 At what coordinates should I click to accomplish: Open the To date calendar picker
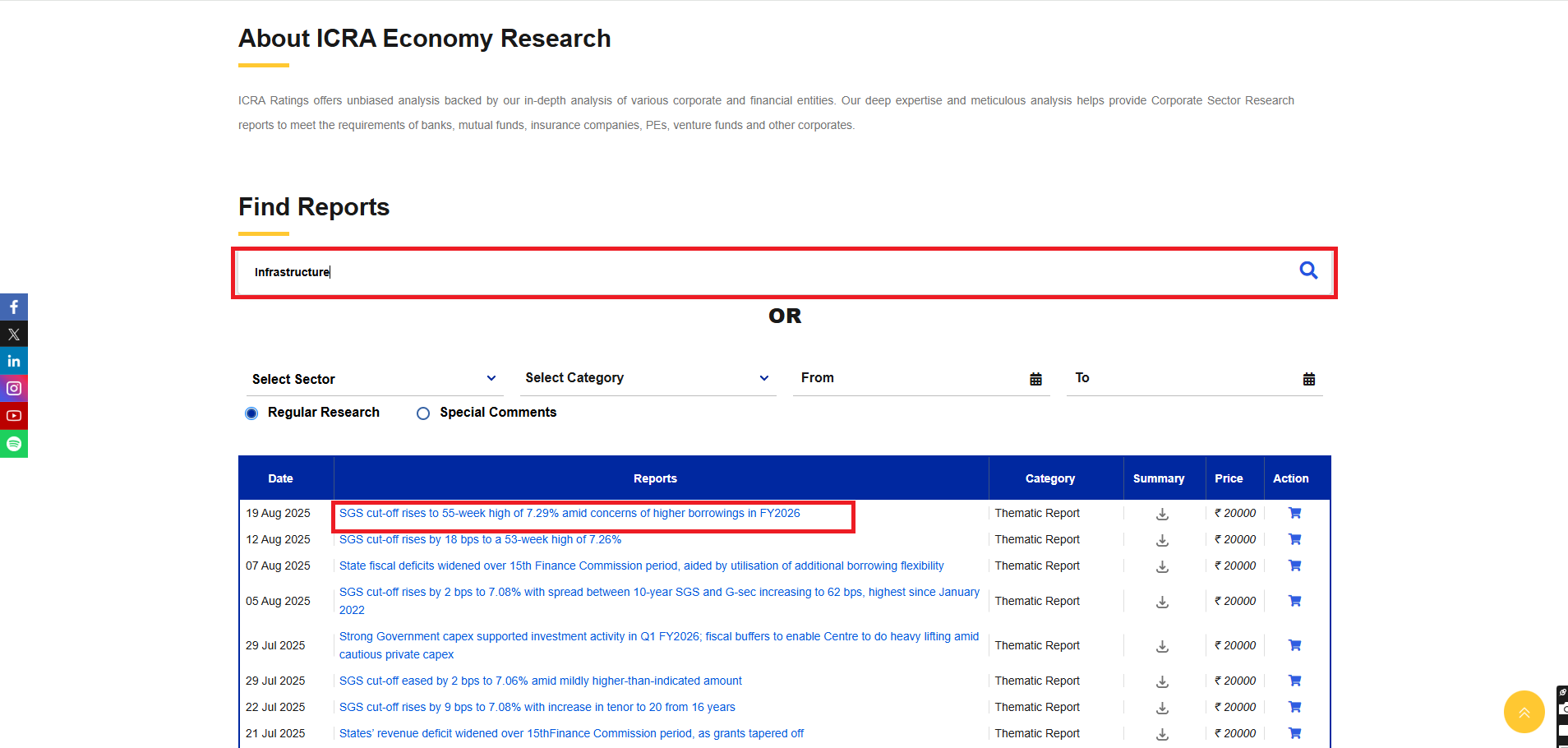pos(1308,379)
